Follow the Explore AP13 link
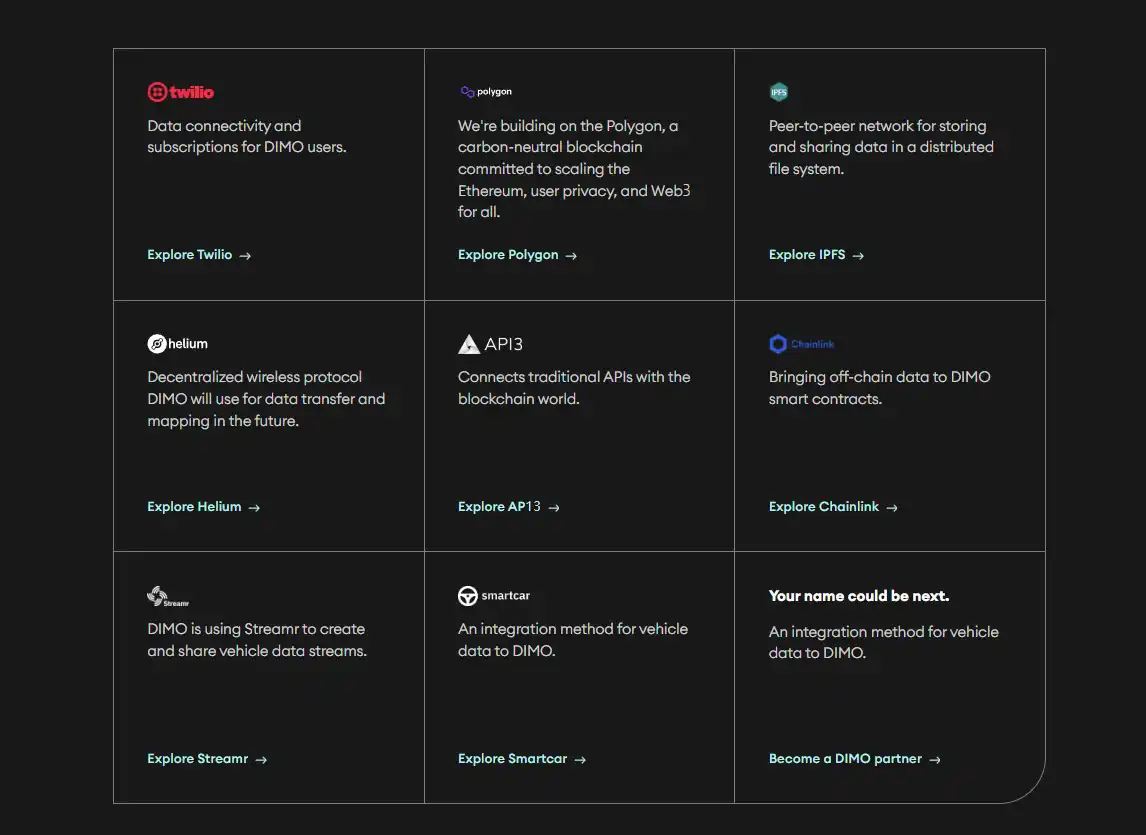Image resolution: width=1146 pixels, height=835 pixels. pos(509,507)
